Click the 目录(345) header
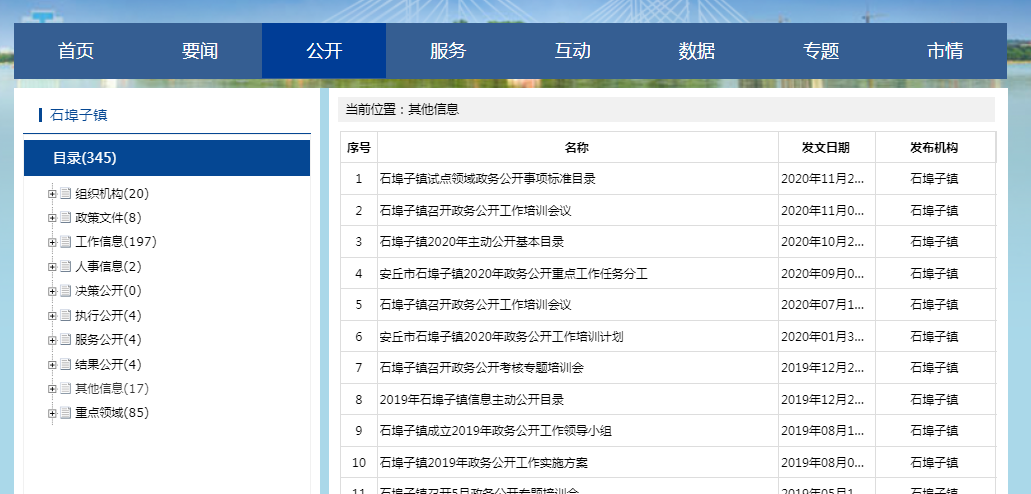 [167, 158]
